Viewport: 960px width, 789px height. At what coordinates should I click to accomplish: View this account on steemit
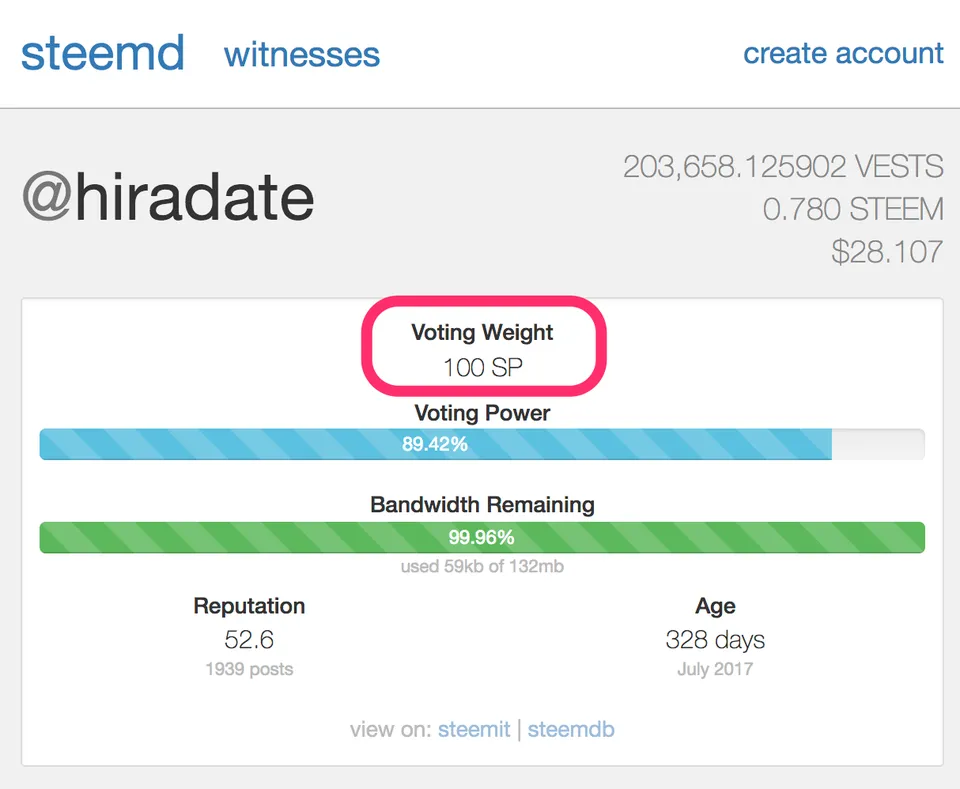click(474, 729)
